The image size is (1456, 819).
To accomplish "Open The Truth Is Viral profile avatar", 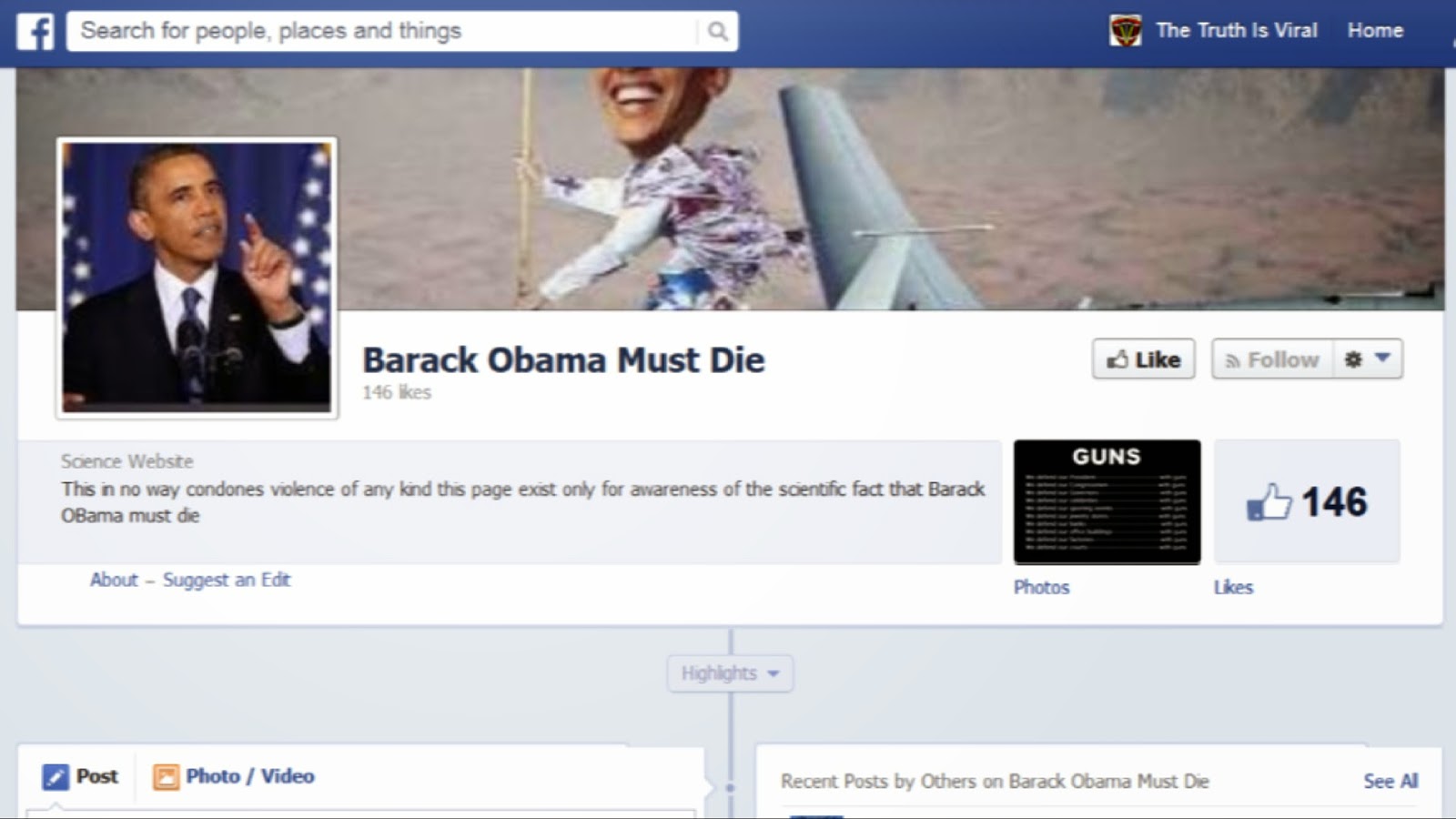I will (x=1126, y=31).
